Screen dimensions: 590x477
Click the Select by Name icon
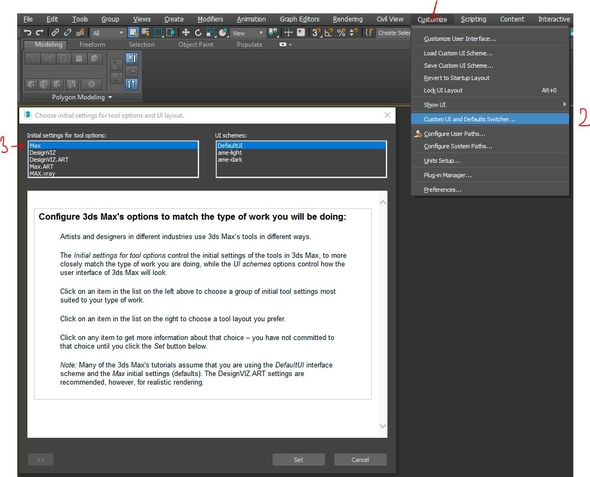[145, 33]
